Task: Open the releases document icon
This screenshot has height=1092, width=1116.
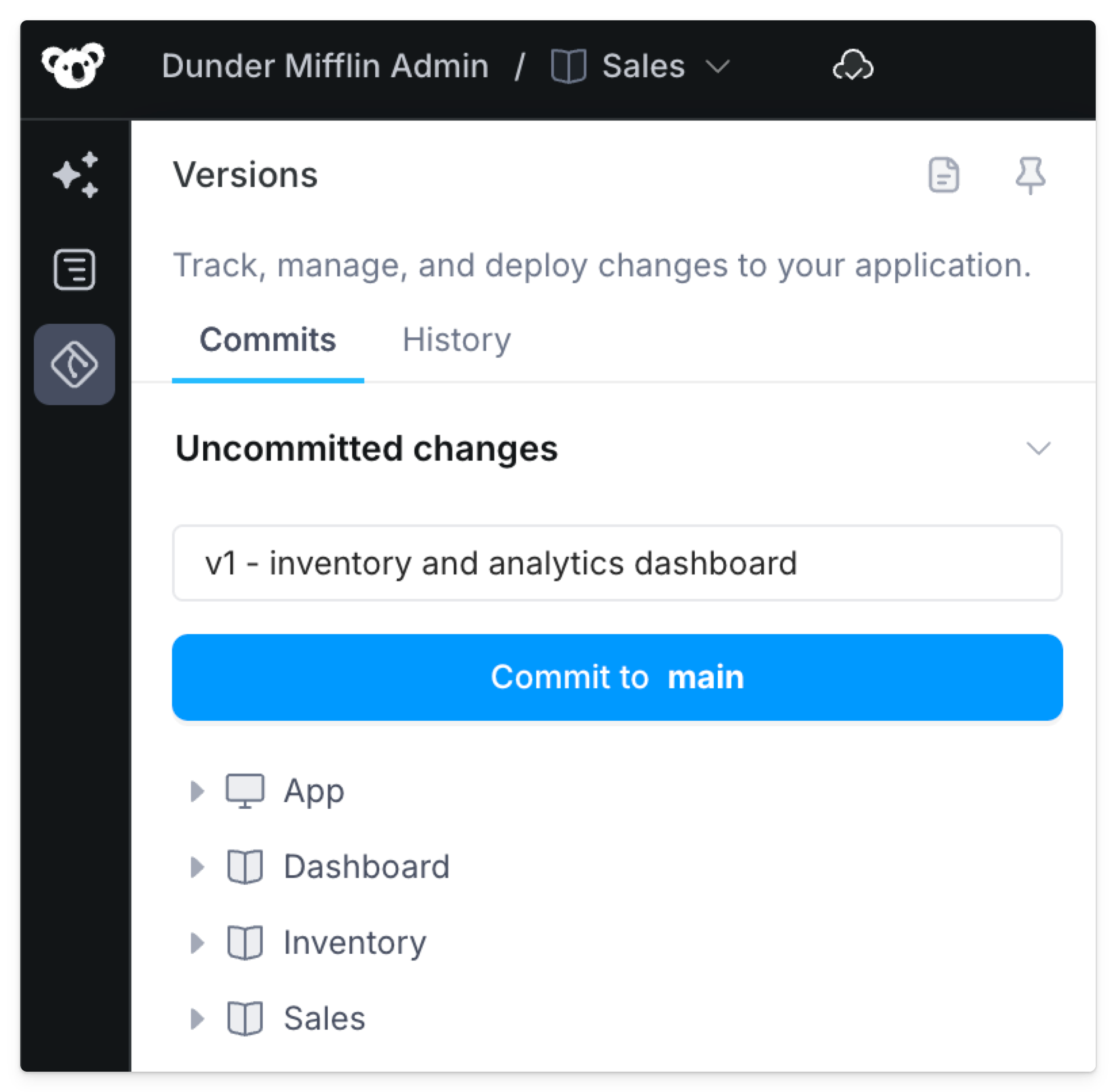Action: click(x=944, y=175)
